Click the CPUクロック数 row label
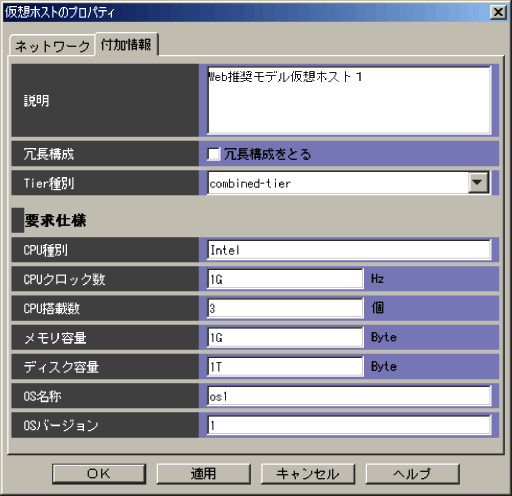This screenshot has width=512, height=496. (x=64, y=279)
